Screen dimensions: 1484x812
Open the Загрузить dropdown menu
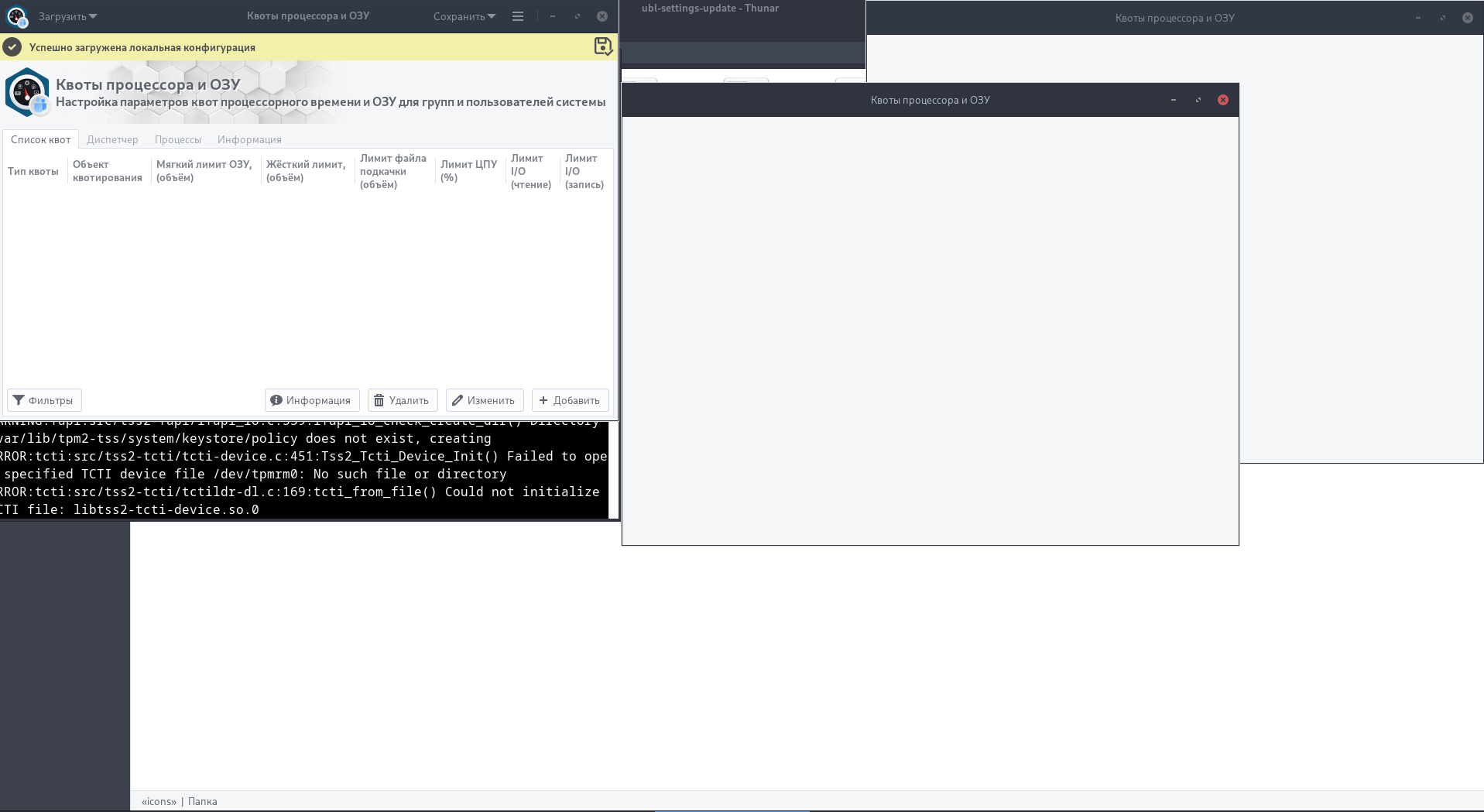(67, 16)
